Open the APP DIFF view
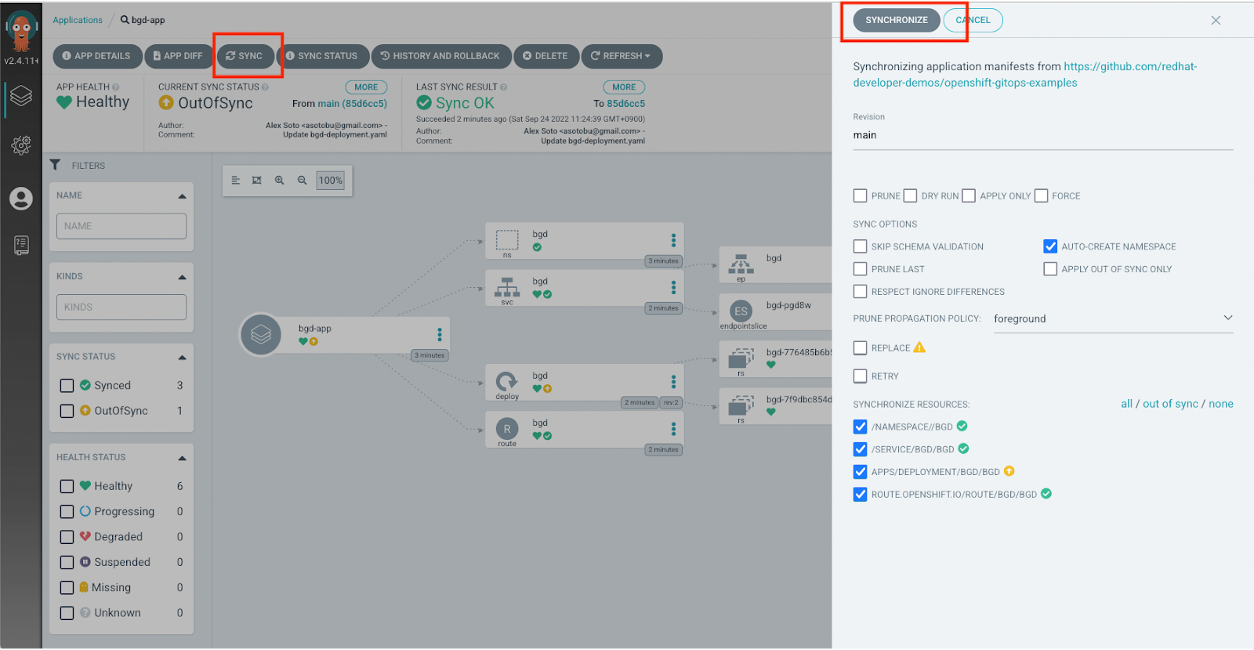The image size is (1254, 650). click(x=180, y=56)
